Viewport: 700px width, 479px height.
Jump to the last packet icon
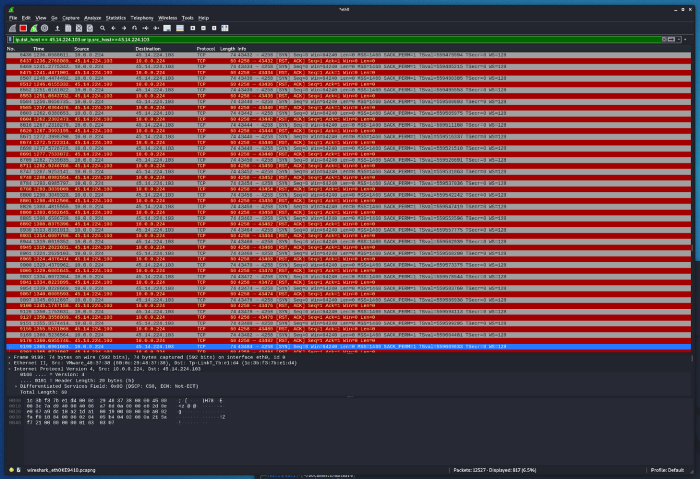156,28
